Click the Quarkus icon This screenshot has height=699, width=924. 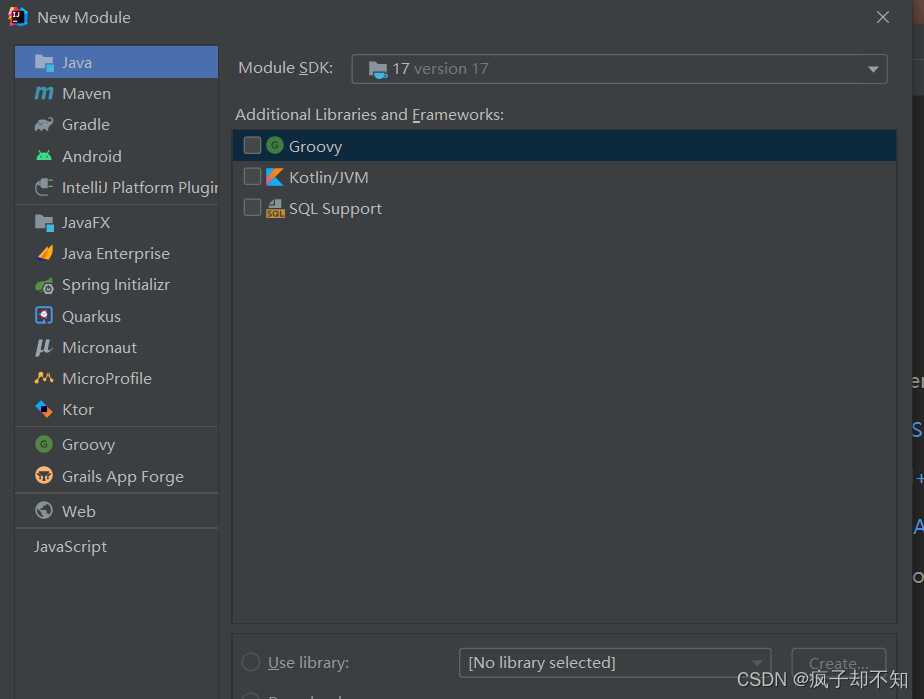coord(44,316)
